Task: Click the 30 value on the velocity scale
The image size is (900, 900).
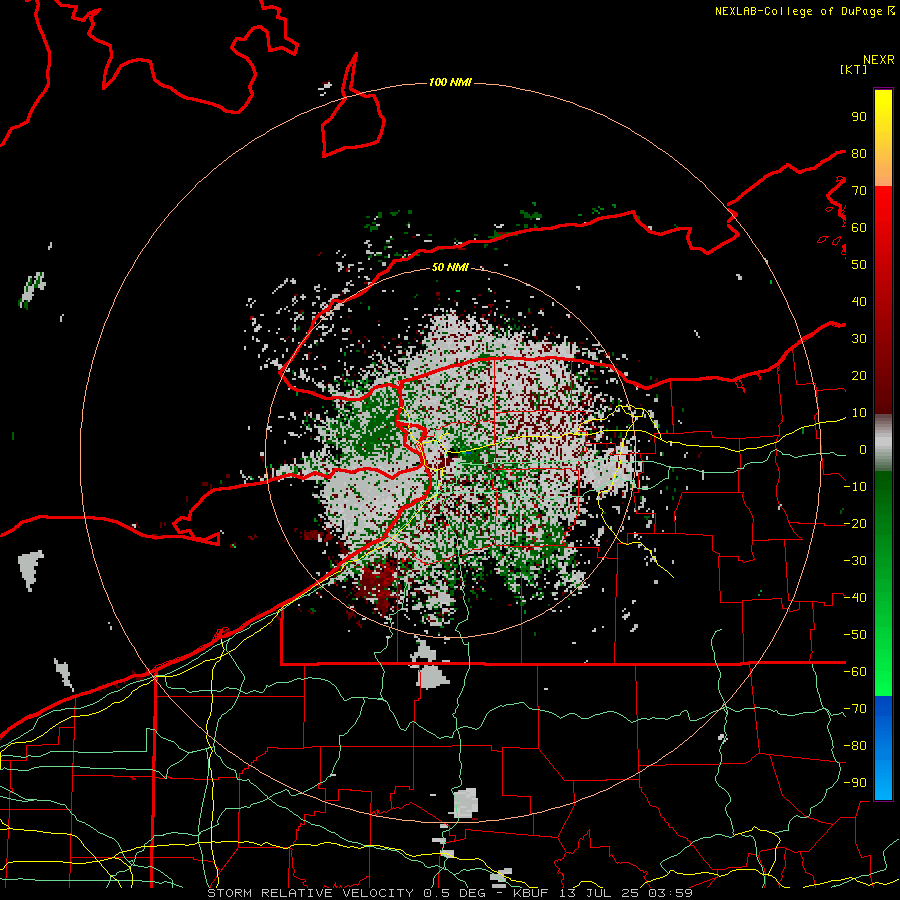Action: coord(859,339)
